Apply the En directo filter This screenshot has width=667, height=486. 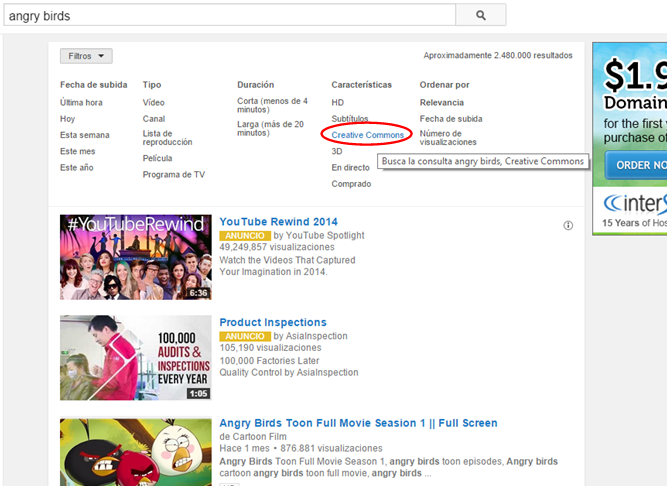(351, 168)
